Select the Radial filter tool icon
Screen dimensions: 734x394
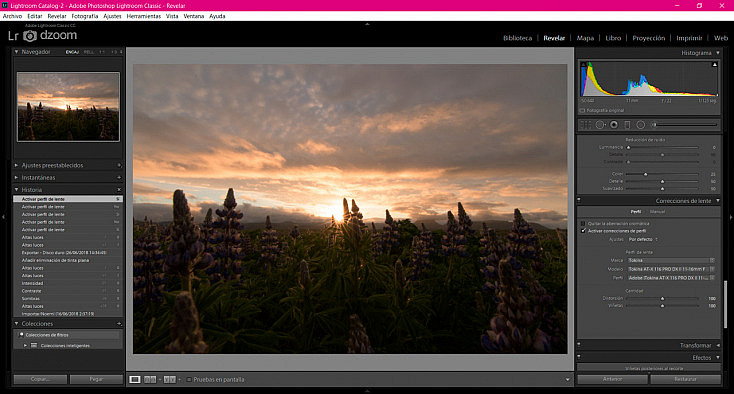[x=641, y=125]
